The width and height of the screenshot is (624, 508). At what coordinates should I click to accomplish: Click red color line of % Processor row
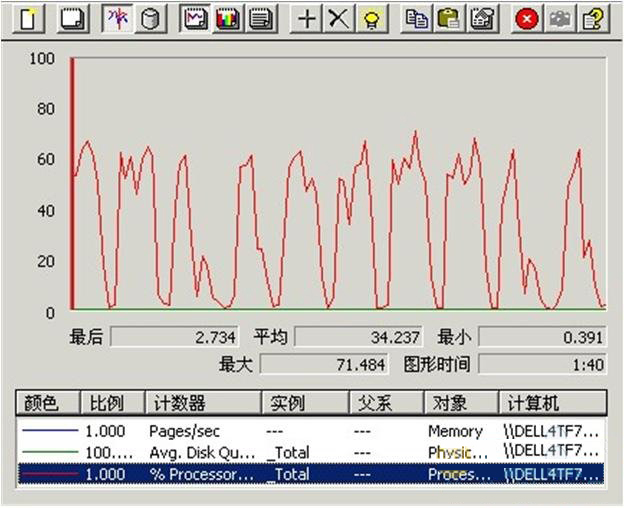50,474
